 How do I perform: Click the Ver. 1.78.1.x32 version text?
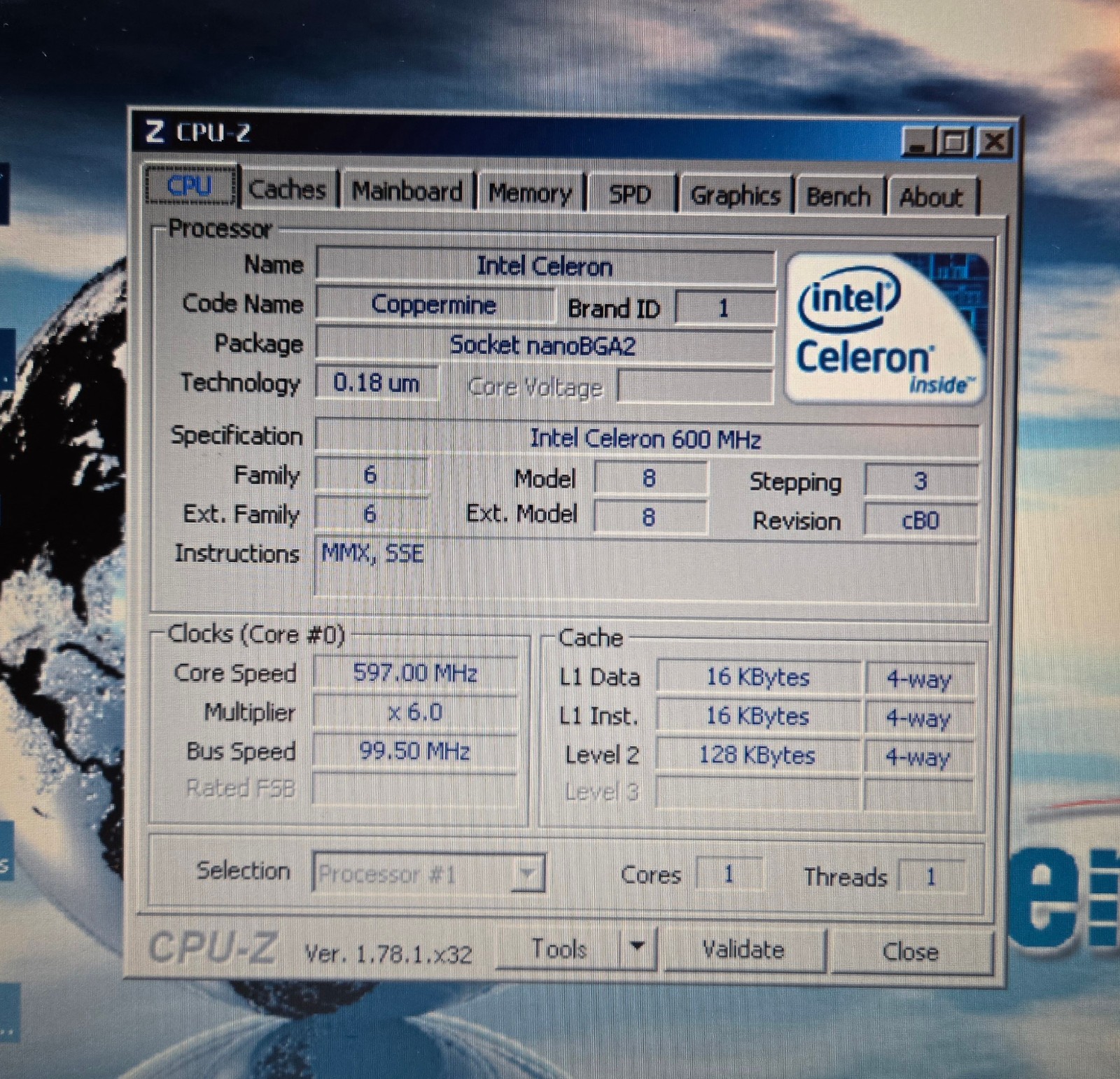[388, 954]
